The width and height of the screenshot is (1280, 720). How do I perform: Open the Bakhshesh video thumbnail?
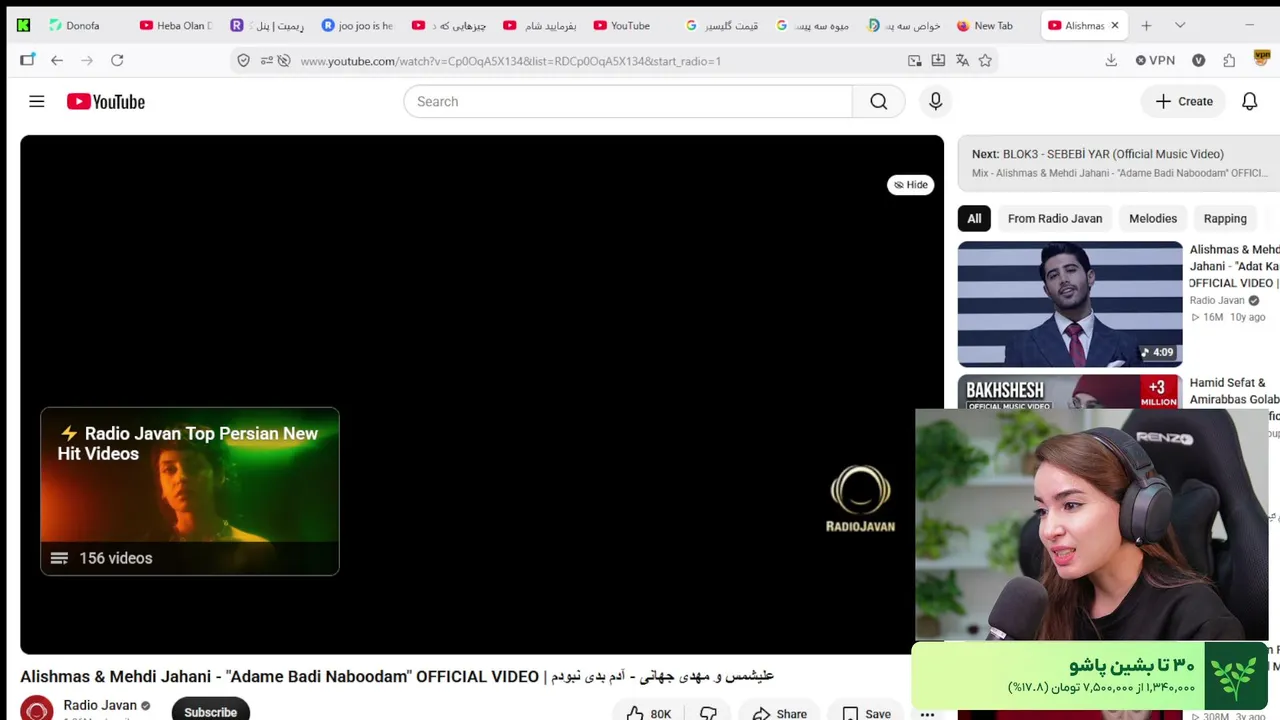click(x=1070, y=392)
